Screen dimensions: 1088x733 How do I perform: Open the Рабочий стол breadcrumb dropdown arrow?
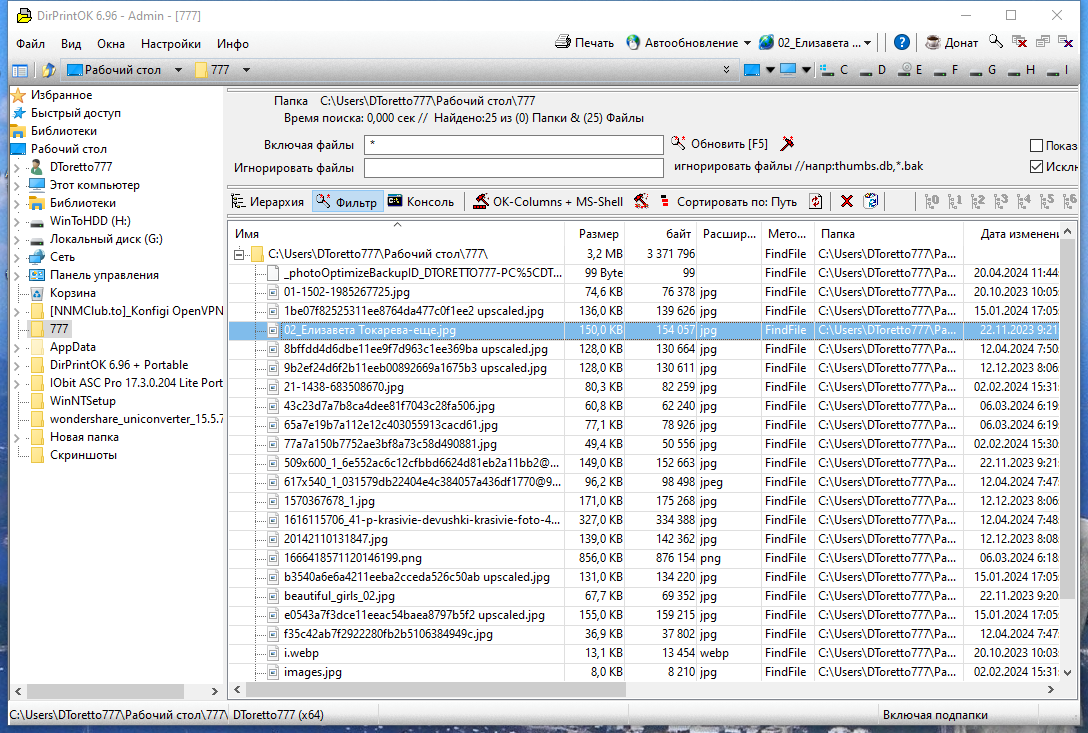[x=178, y=70]
